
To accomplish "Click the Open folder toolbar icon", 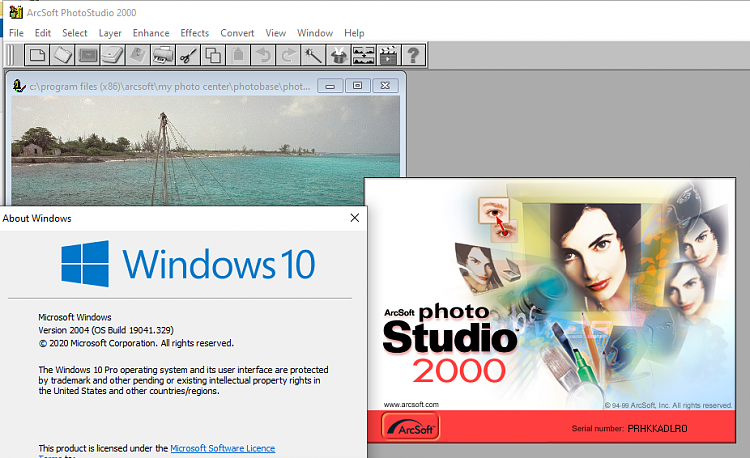I will click(62, 55).
